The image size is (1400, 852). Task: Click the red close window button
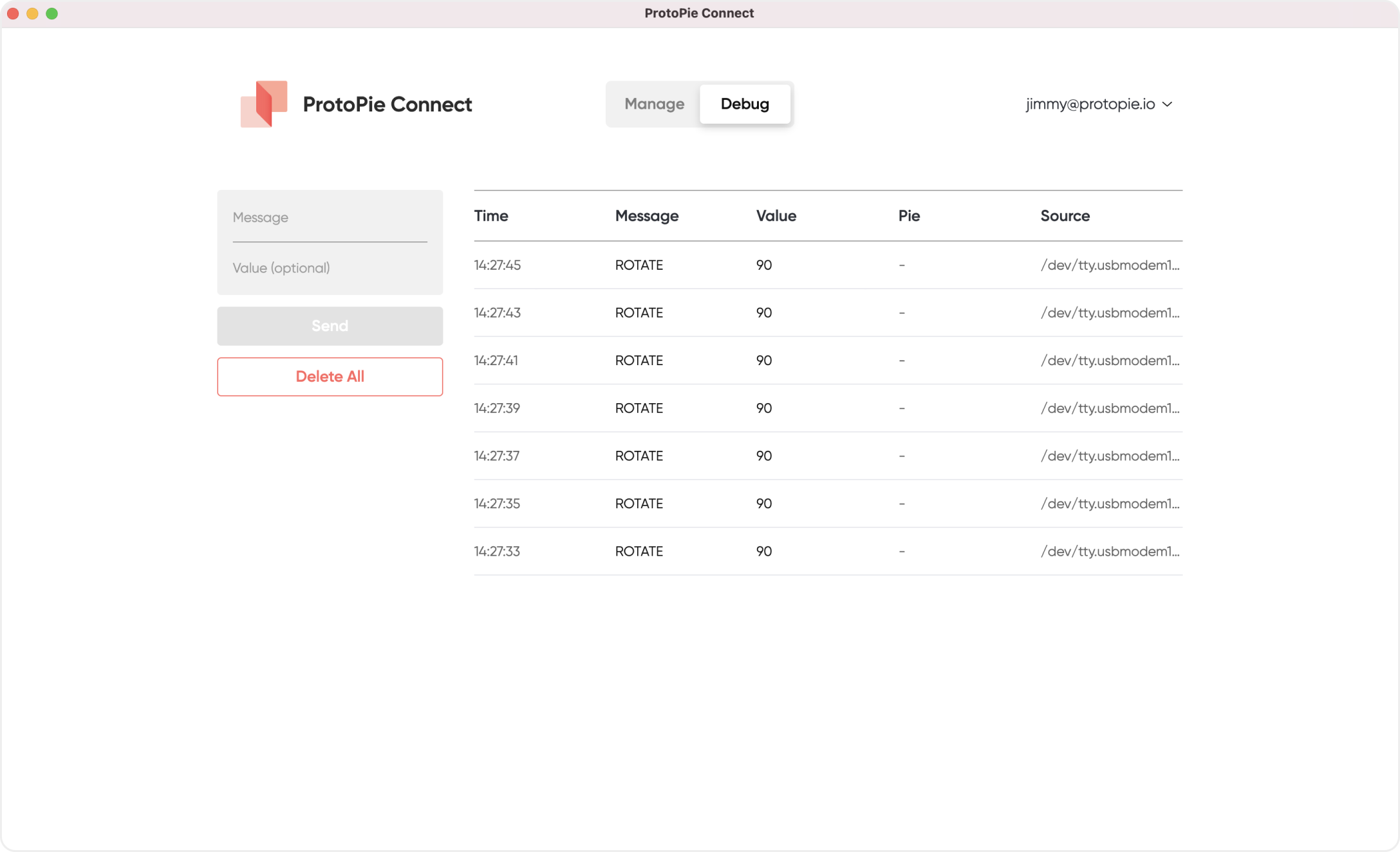pos(13,14)
